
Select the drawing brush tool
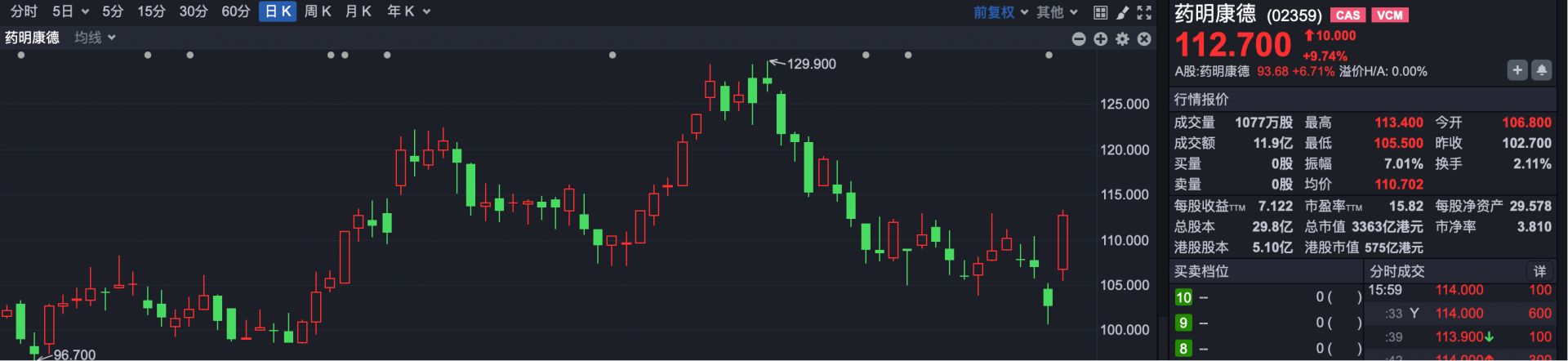pyautogui.click(x=1123, y=12)
